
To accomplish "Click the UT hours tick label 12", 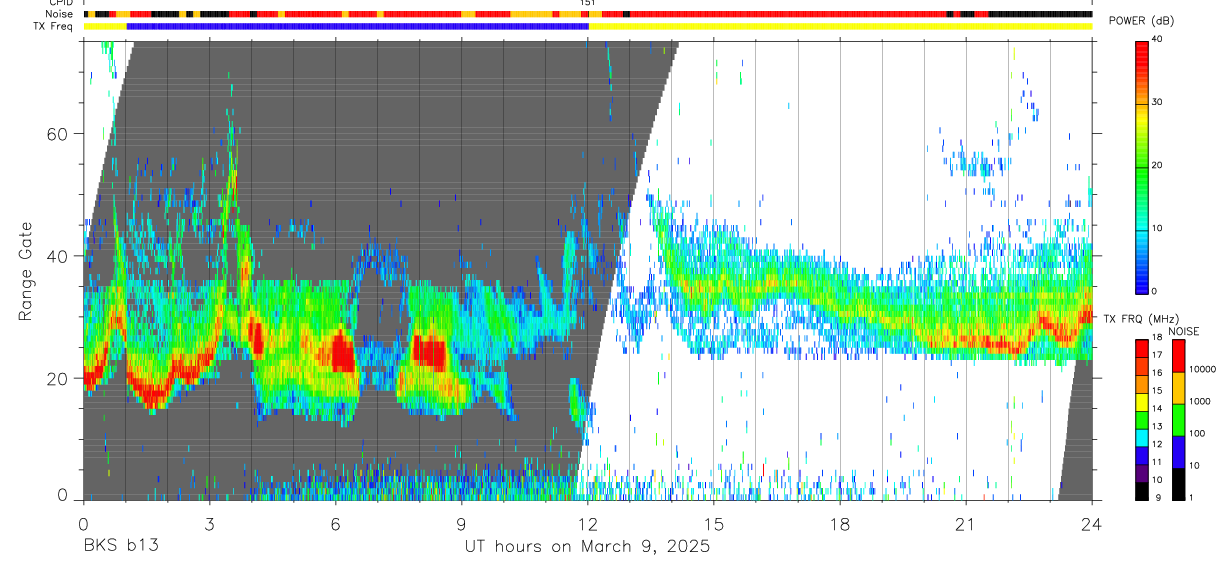I will pos(588,523).
